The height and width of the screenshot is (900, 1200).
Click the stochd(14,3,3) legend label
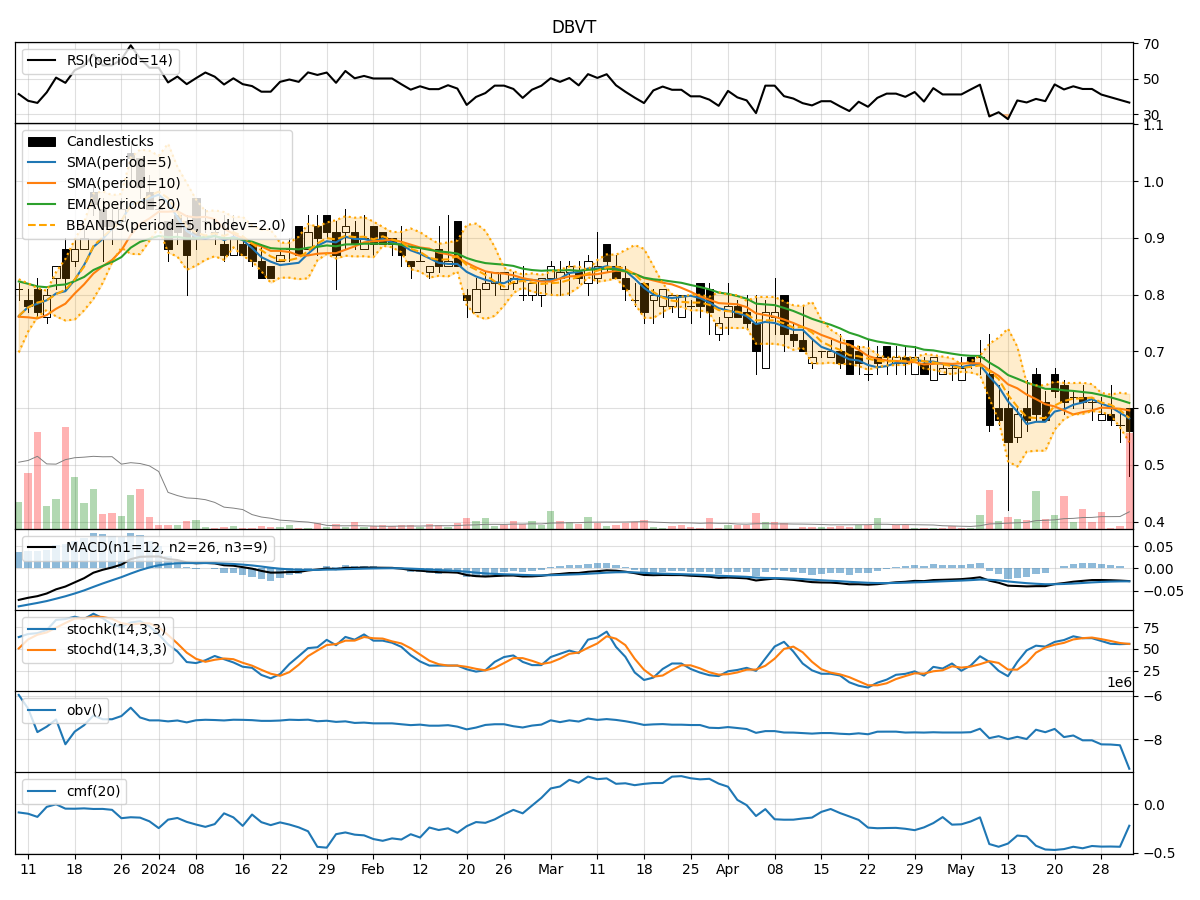point(117,649)
